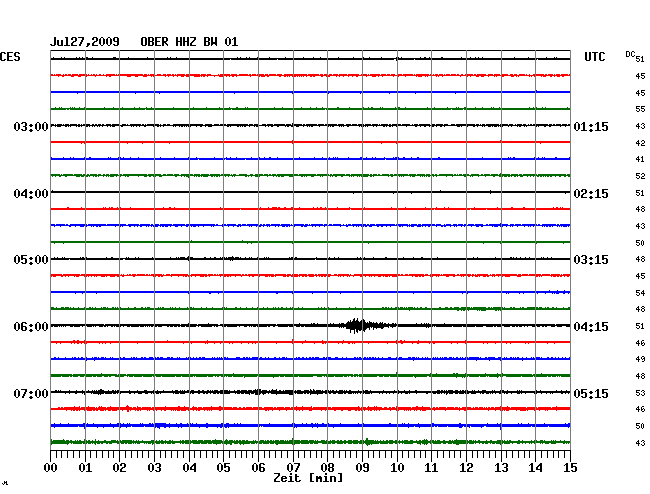Select the DC value 52
Screen dimensions: 650x494
point(640,176)
